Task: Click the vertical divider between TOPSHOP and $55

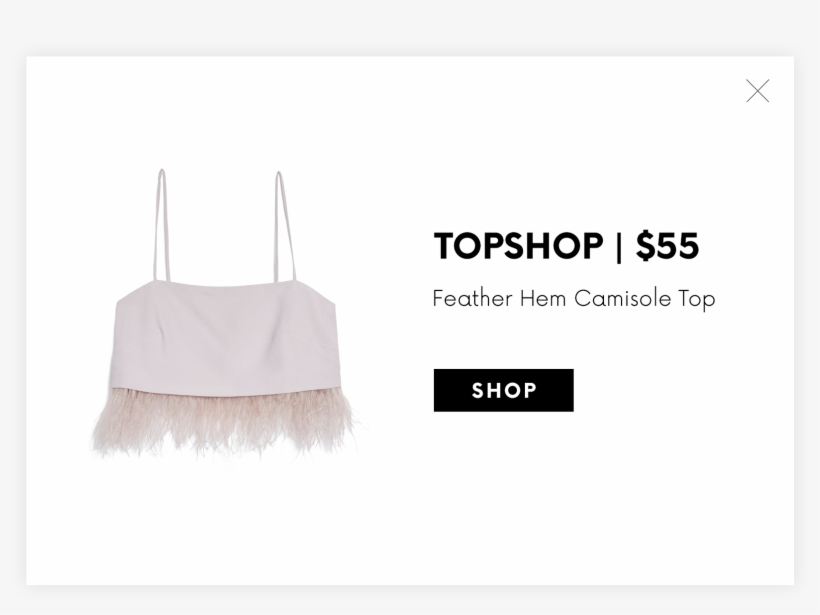Action: pos(619,246)
